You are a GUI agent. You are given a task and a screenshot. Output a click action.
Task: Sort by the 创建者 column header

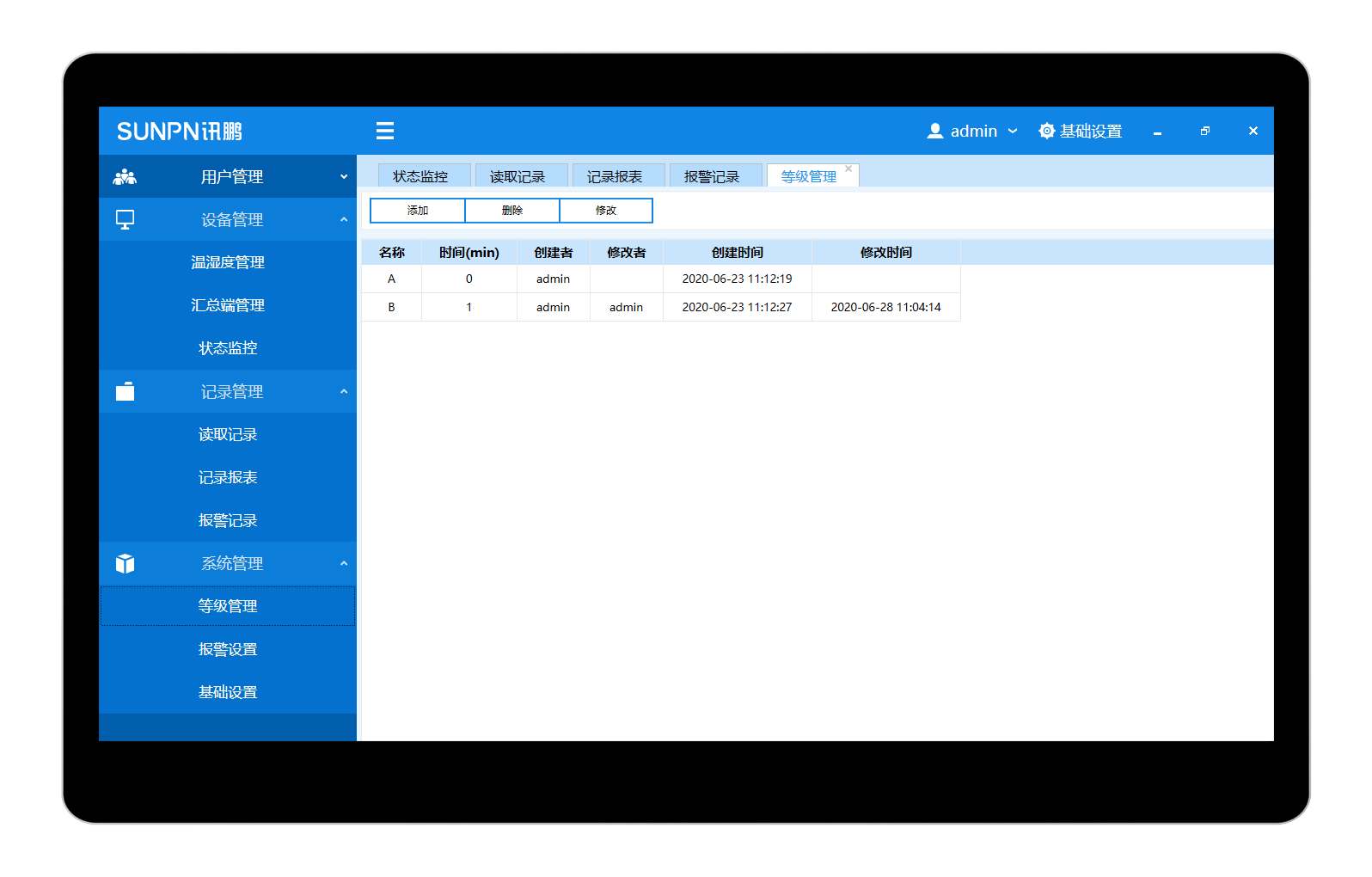pos(554,253)
